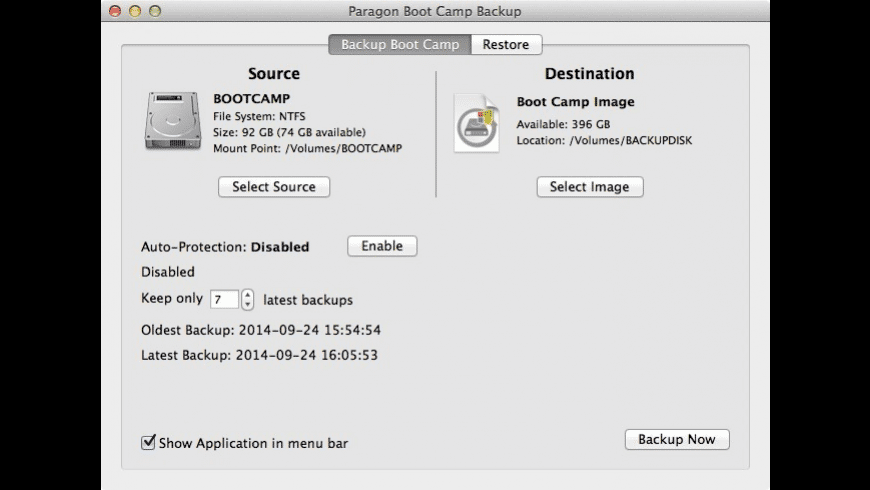Image resolution: width=870 pixels, height=490 pixels.
Task: Toggle Show Application in menu bar checkbox
Action: [x=149, y=442]
